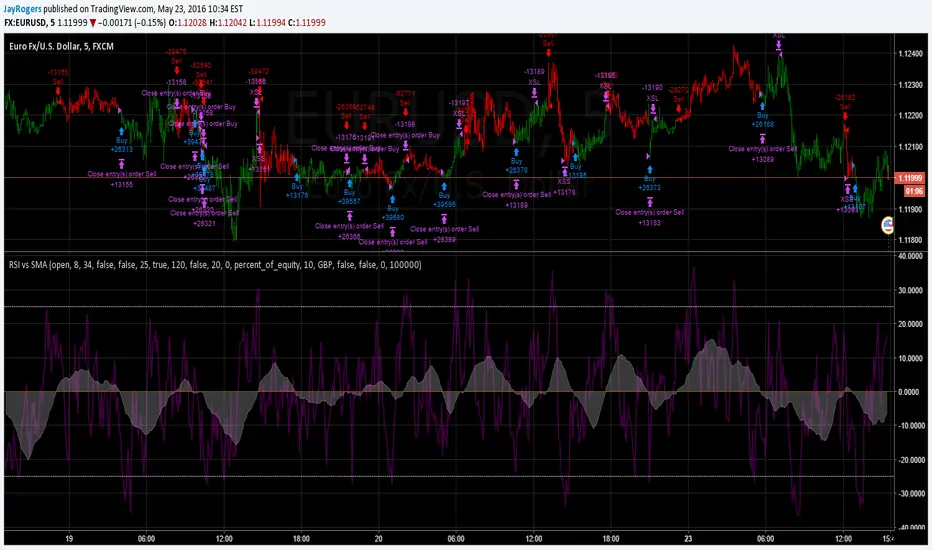The height and width of the screenshot is (550, 932).
Task: Click the +13178 label below XSS
Action: click(x=564, y=192)
